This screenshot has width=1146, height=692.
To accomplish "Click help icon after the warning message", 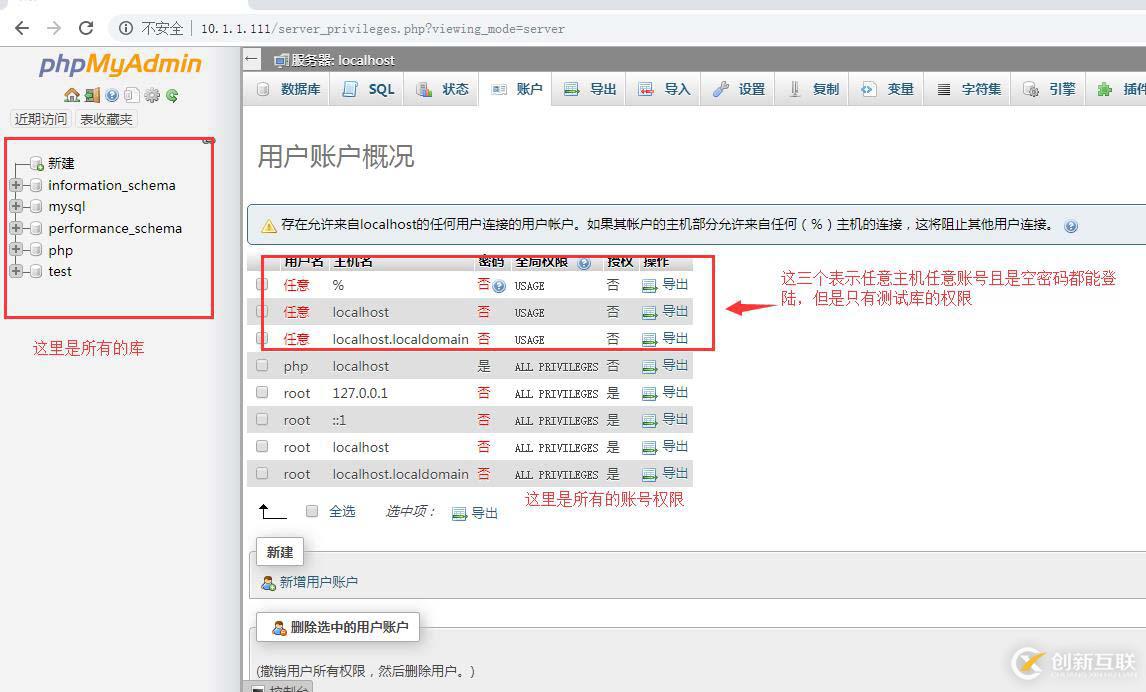I will [1071, 226].
